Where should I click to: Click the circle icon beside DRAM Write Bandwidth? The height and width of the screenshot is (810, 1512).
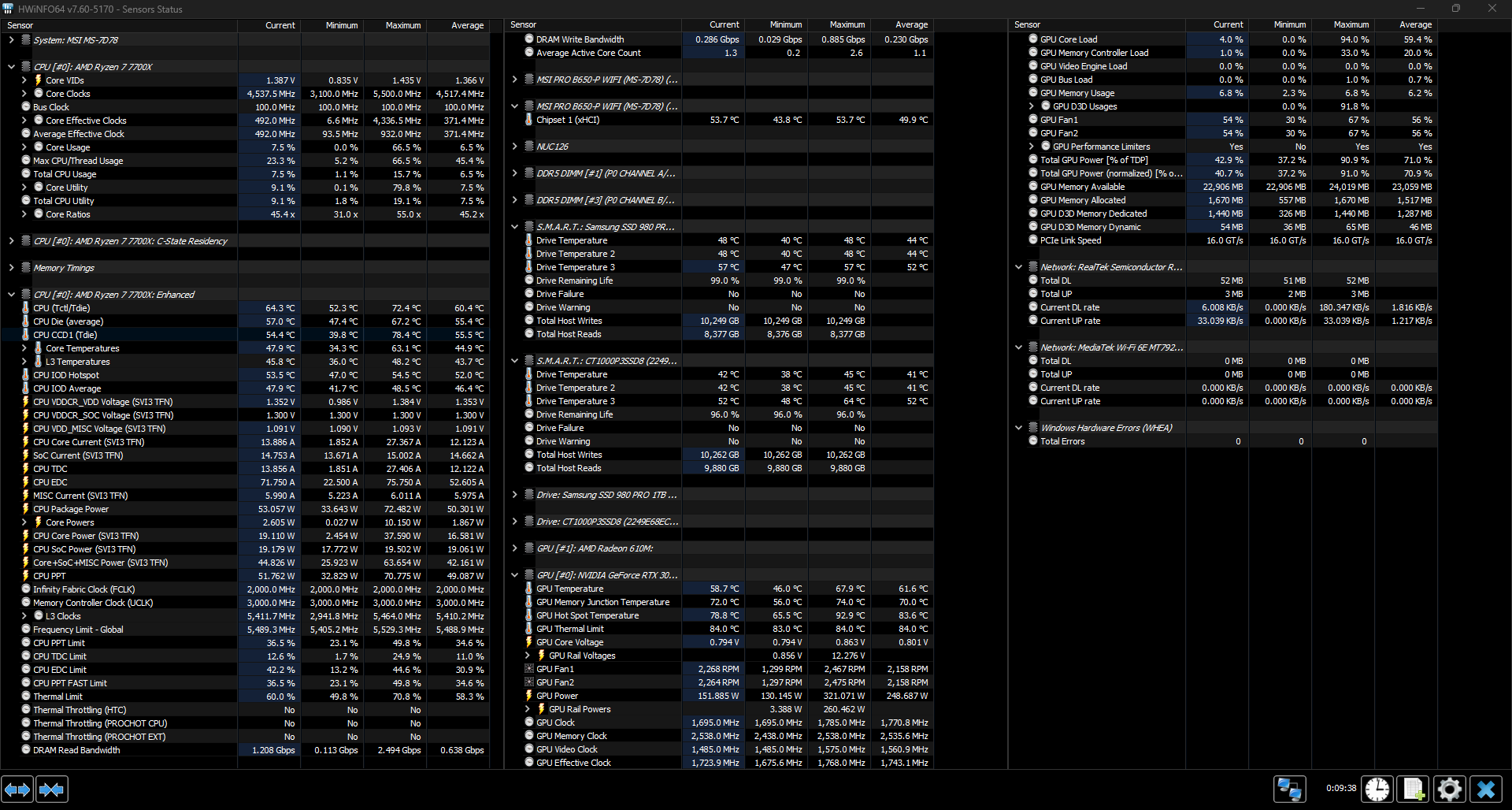[x=529, y=39]
